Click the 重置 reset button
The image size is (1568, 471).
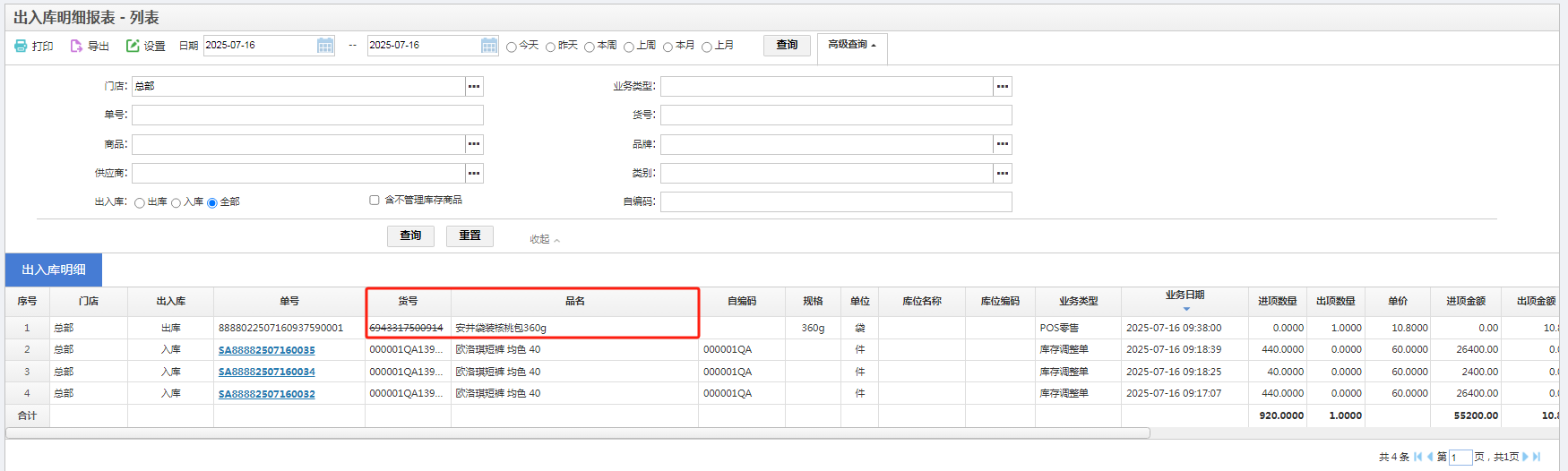(x=470, y=235)
